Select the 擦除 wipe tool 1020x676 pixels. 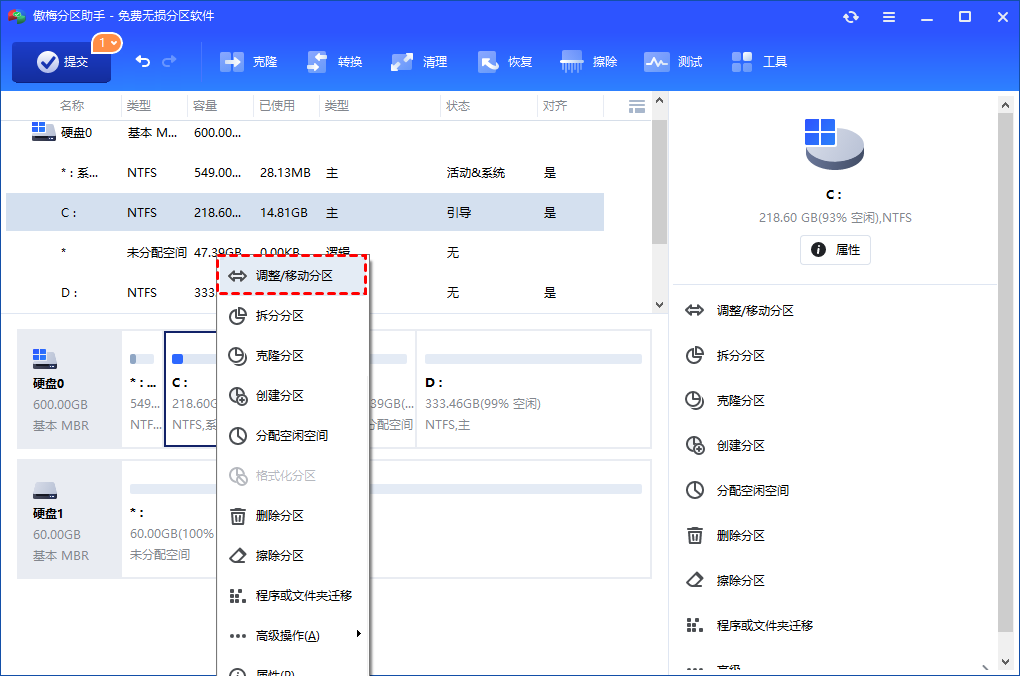(589, 61)
